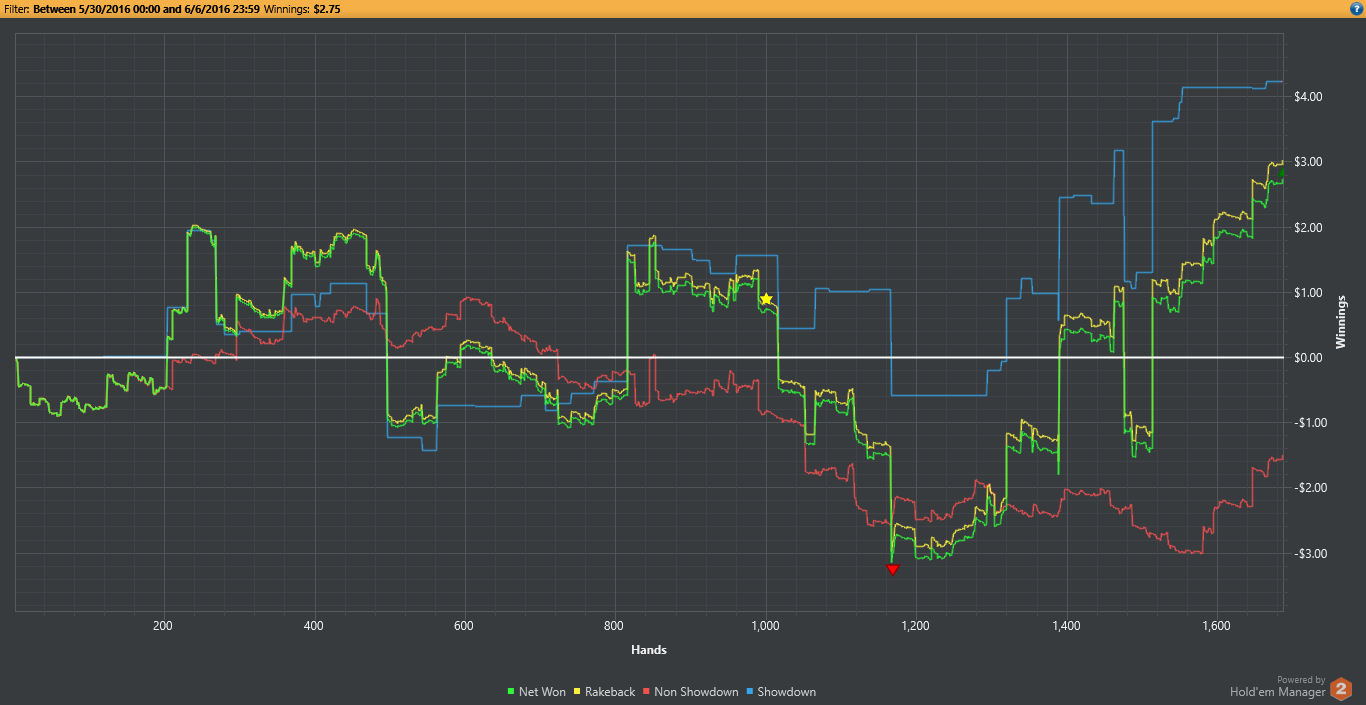Click the Hands axis title
This screenshot has height=705, width=1366.
[x=649, y=650]
